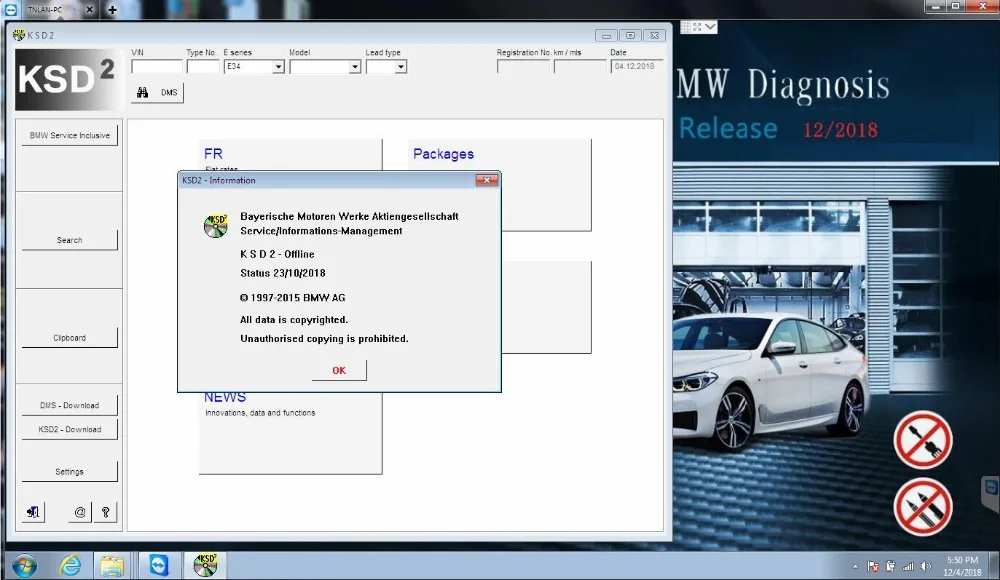Open the Windows Start orb
Image resolution: width=1000 pixels, height=580 pixels.
[x=24, y=565]
